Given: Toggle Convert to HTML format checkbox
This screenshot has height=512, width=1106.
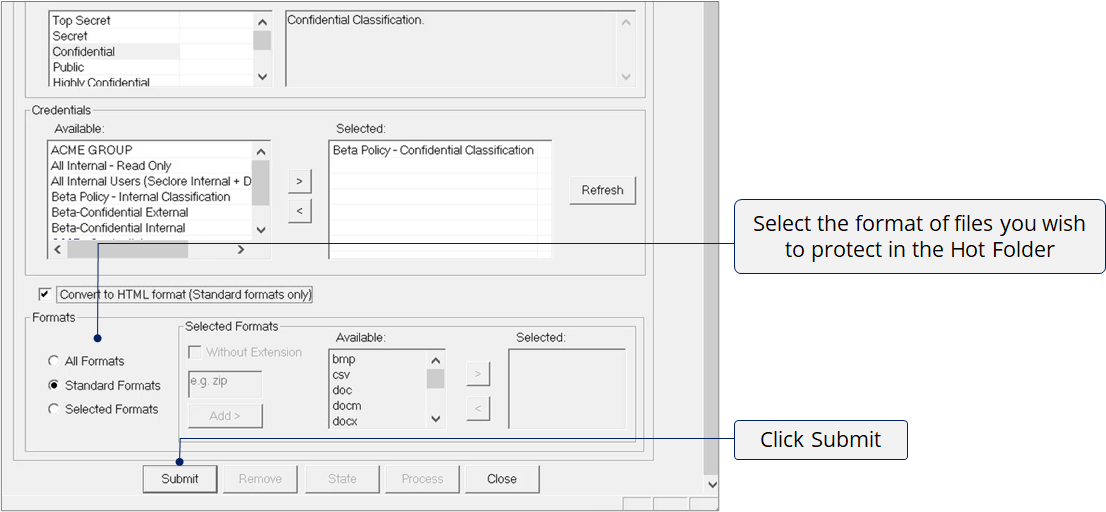Looking at the screenshot, I should point(45,294).
